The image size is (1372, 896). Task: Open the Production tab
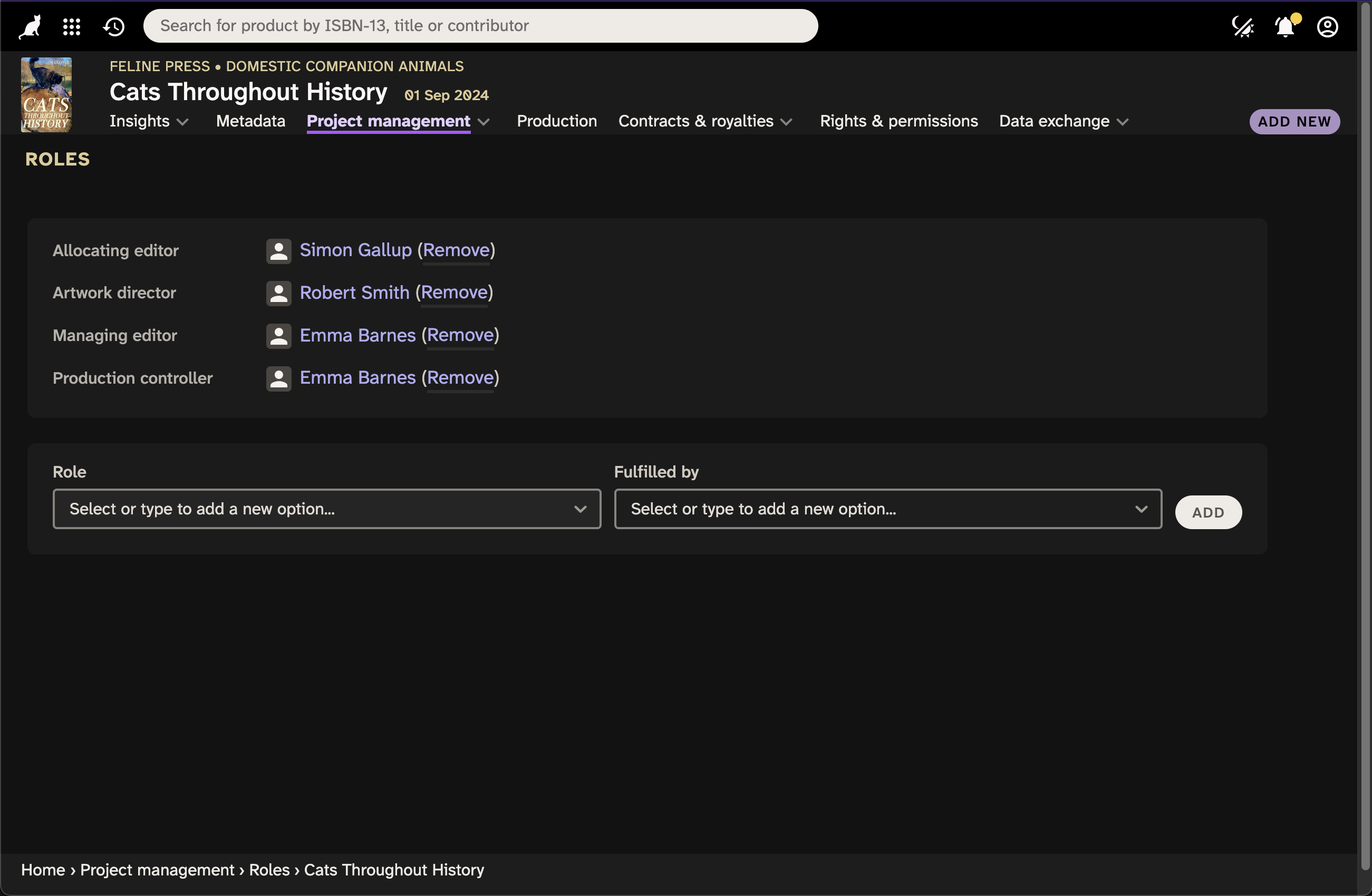[556, 121]
